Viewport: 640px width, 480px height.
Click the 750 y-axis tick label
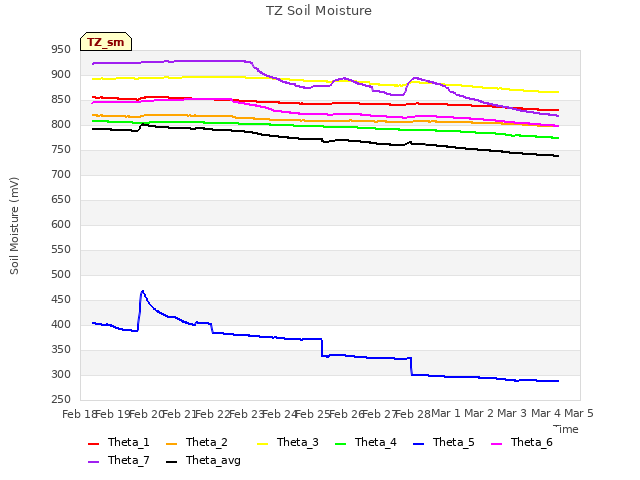coord(61,150)
